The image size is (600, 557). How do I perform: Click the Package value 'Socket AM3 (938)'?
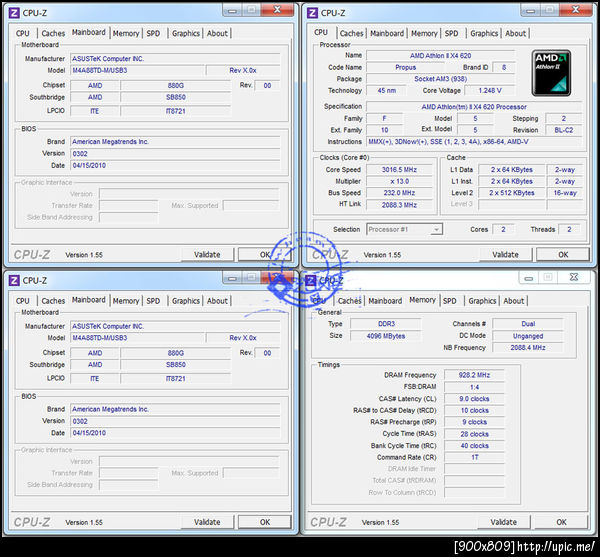(x=440, y=79)
